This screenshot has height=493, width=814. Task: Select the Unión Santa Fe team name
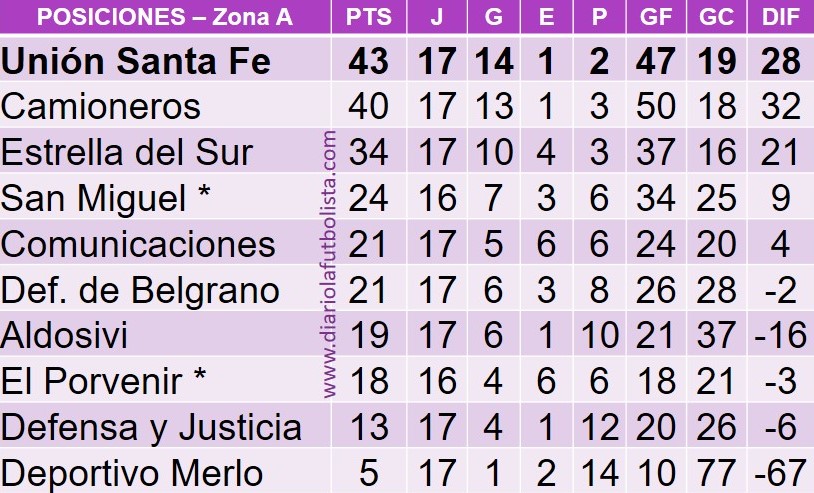[136, 61]
